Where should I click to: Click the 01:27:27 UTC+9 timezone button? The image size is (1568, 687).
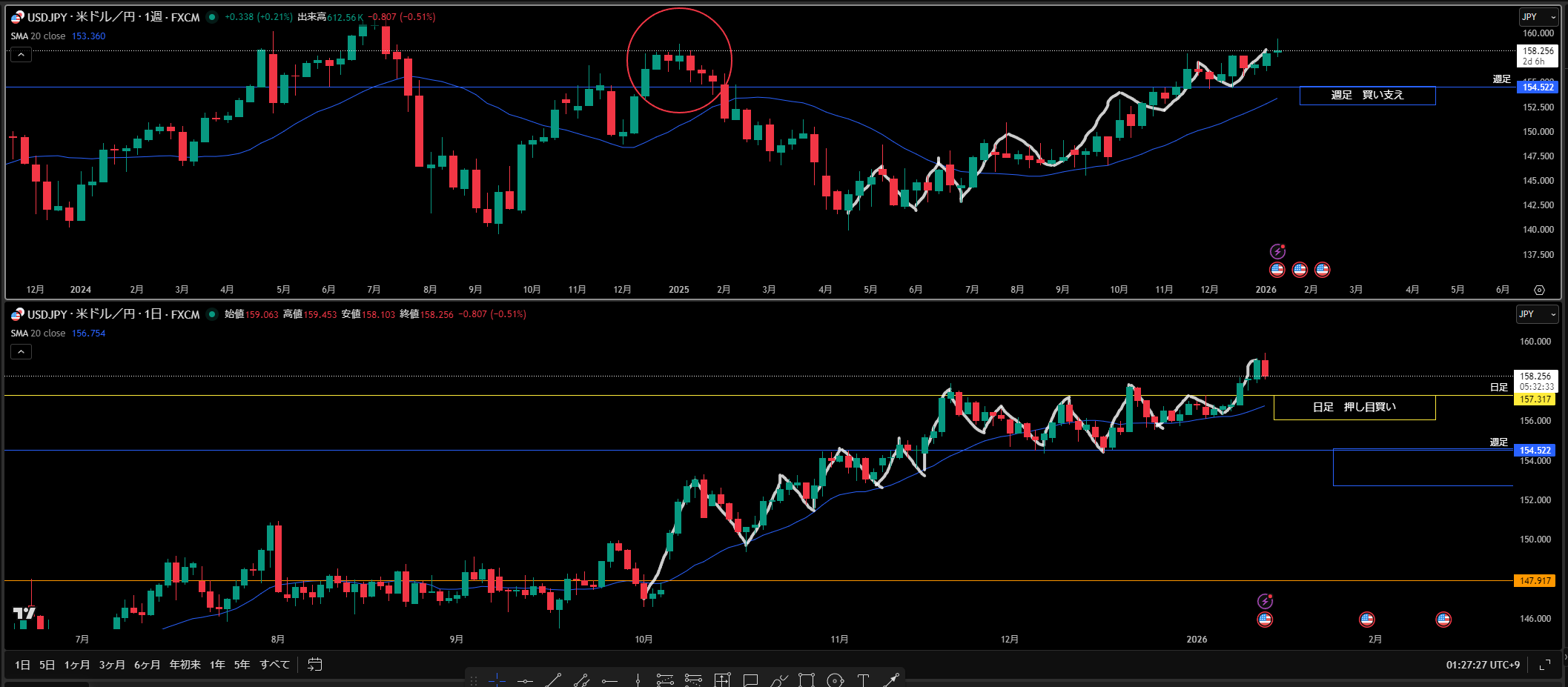click(1482, 665)
